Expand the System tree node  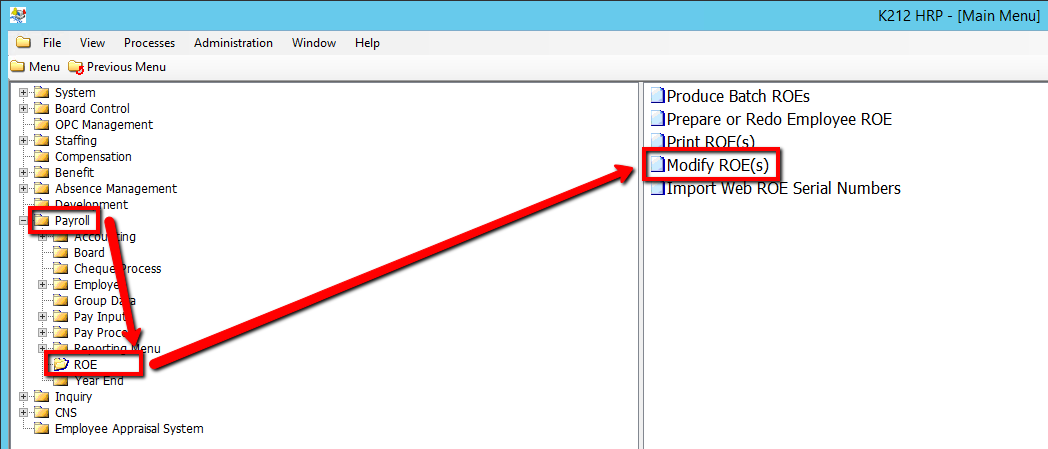tap(23, 93)
